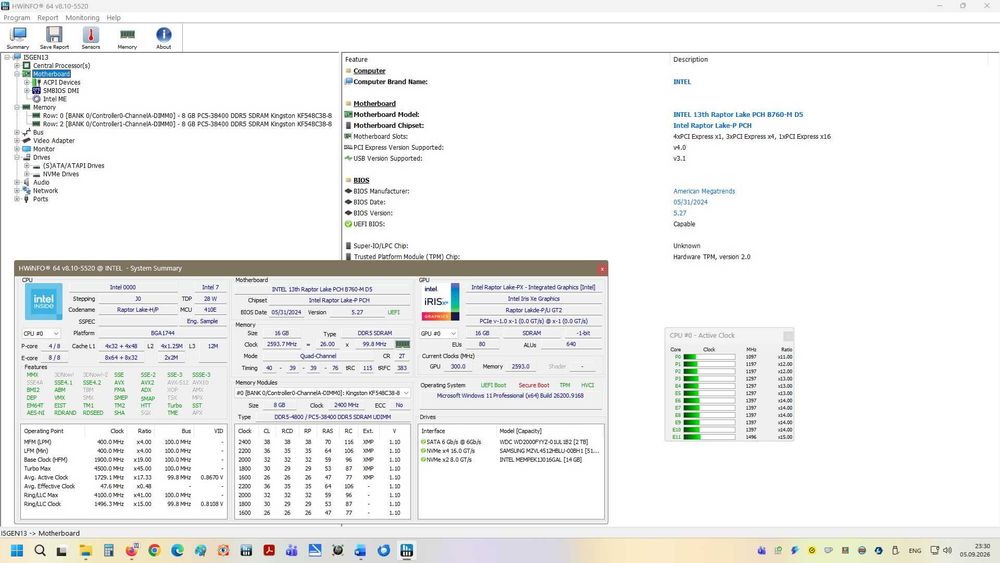Select the Row: 0 memory module entry

187,115
